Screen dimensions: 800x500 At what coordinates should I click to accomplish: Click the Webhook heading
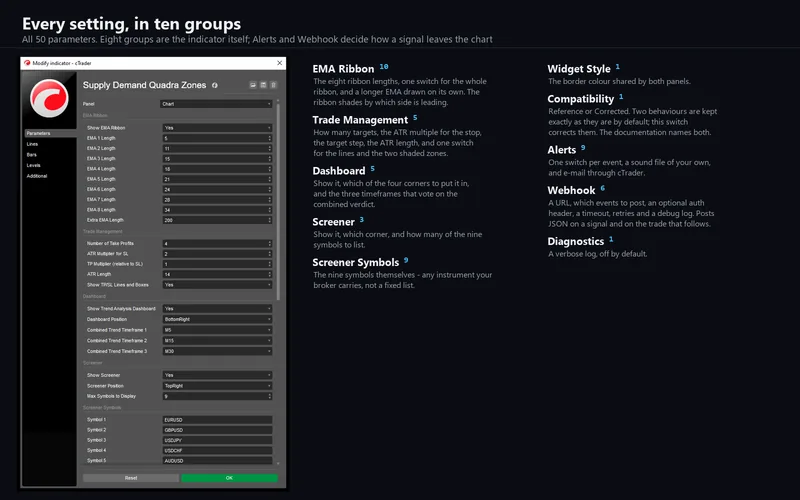click(x=571, y=190)
